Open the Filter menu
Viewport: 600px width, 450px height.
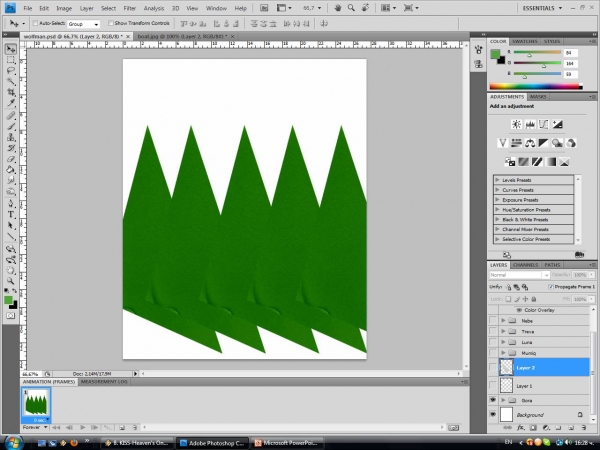point(130,8)
